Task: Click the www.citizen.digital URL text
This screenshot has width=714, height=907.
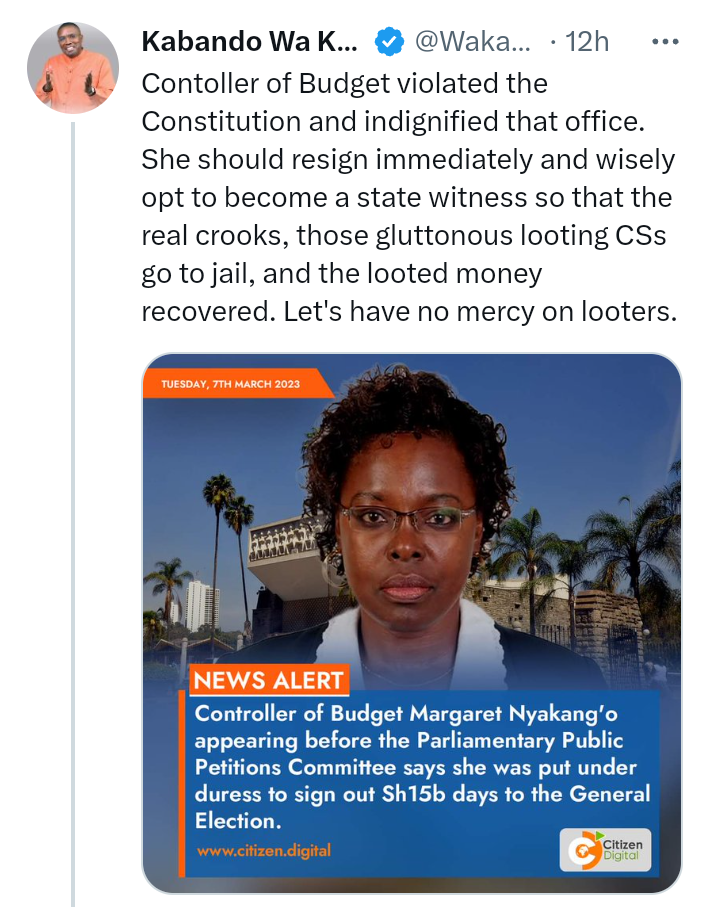Action: [x=264, y=850]
